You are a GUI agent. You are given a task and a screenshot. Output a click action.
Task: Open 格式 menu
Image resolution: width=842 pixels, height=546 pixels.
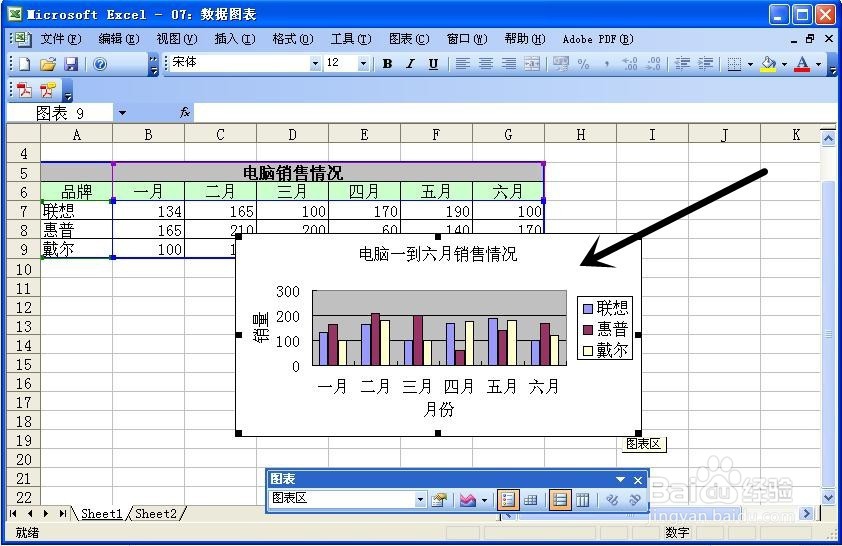click(293, 39)
